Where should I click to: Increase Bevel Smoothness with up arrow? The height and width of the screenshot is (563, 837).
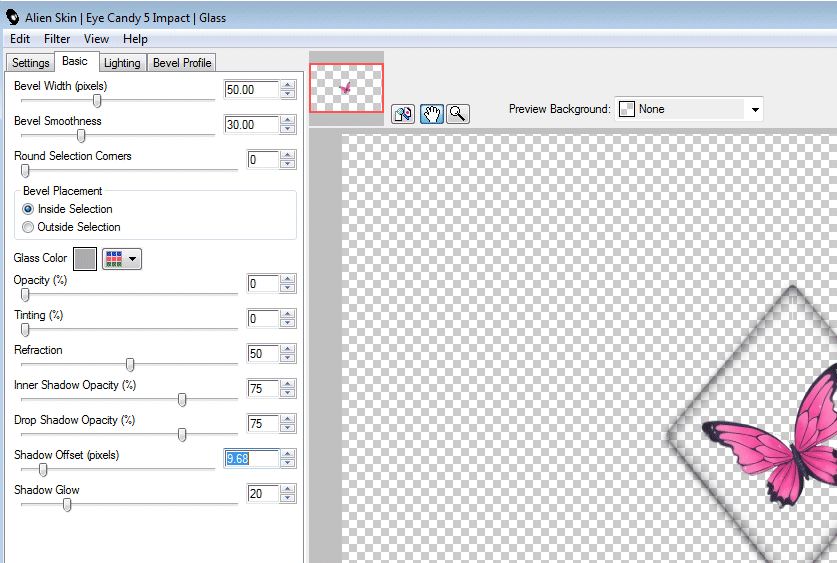point(288,120)
